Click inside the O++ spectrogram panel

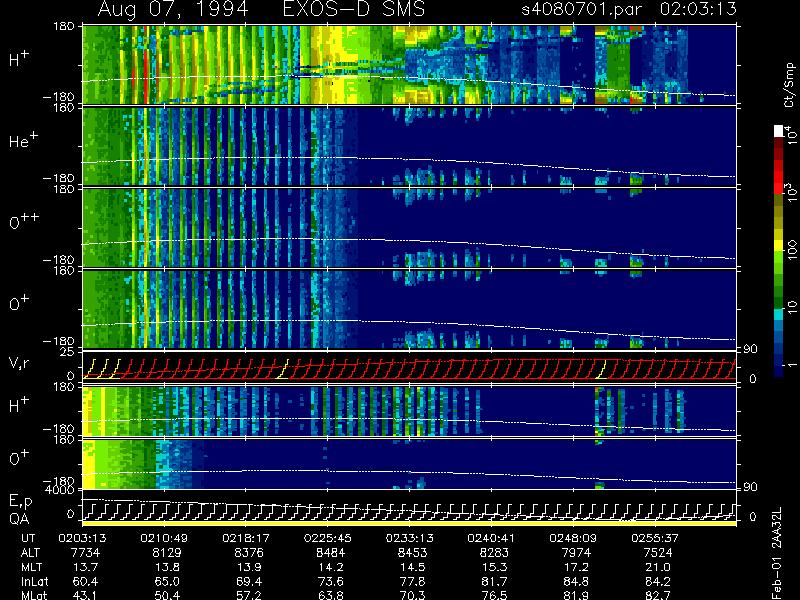tap(409, 228)
